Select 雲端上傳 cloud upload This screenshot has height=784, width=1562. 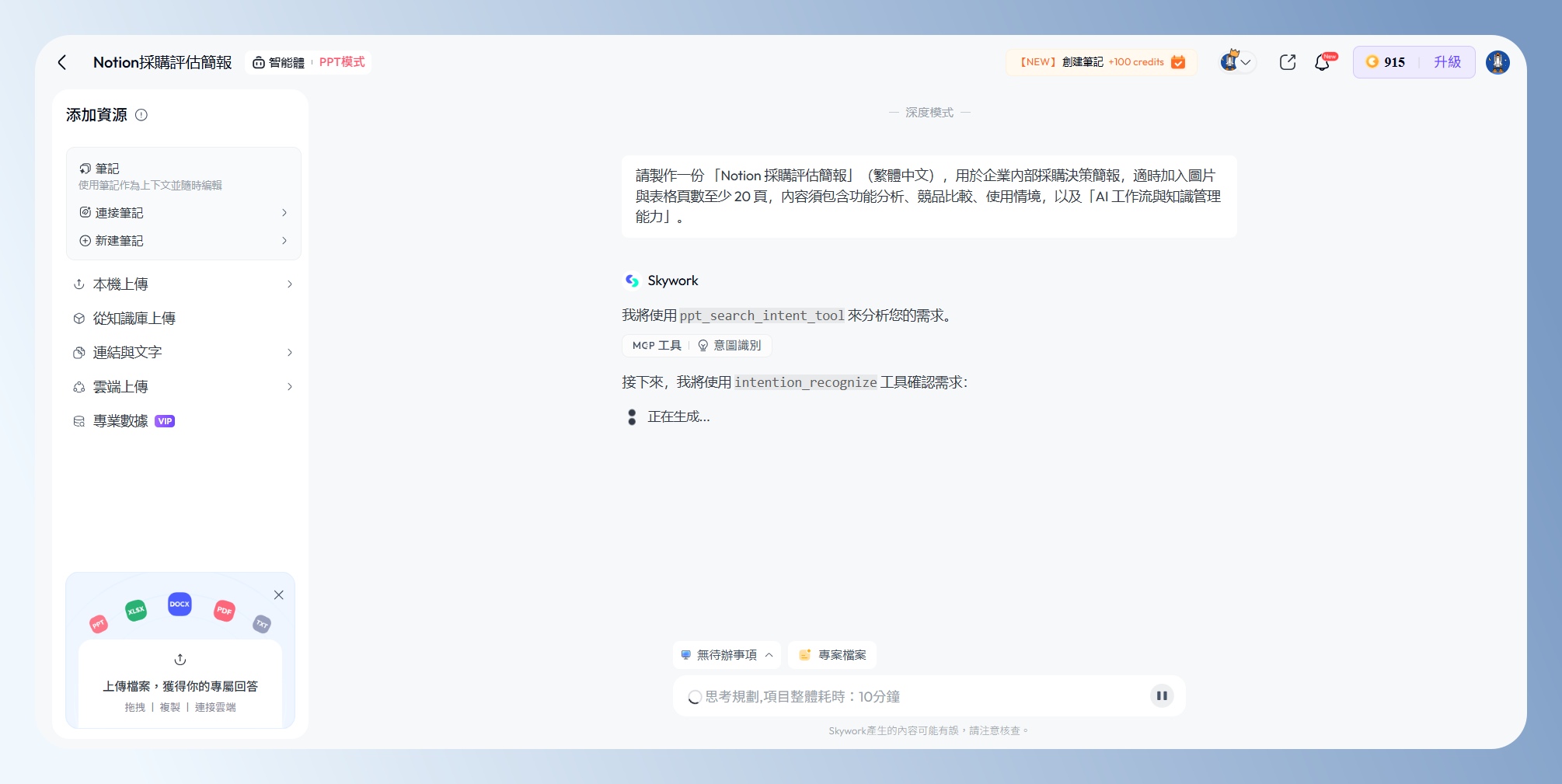click(x=183, y=387)
